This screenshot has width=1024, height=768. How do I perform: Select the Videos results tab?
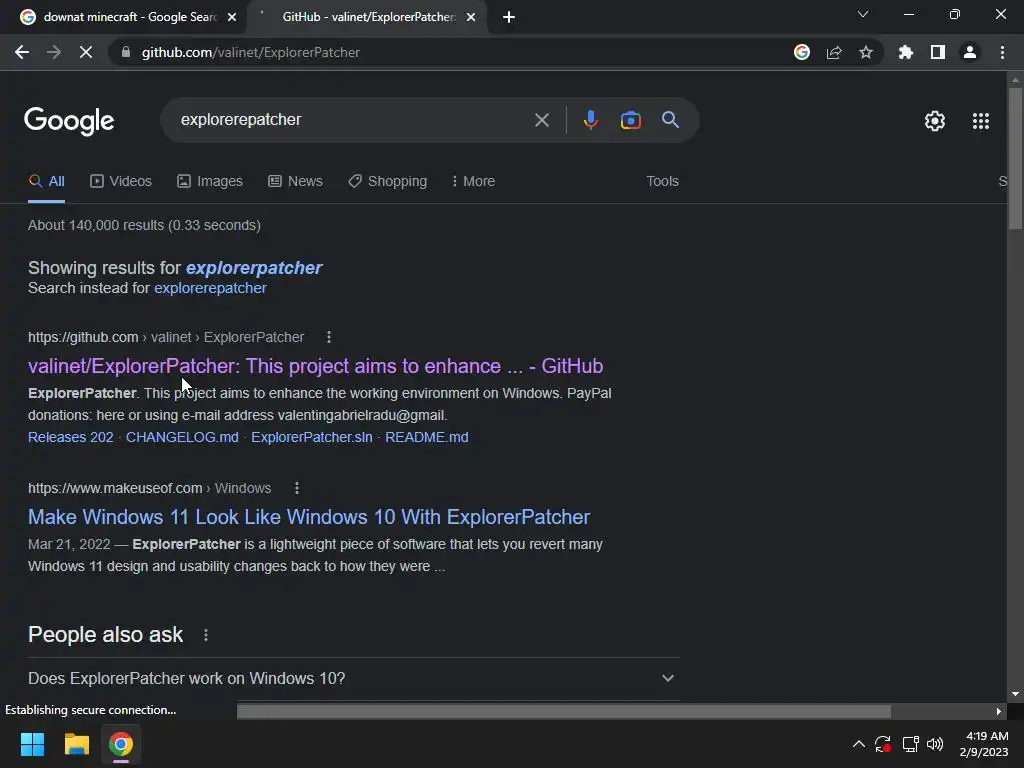point(121,181)
